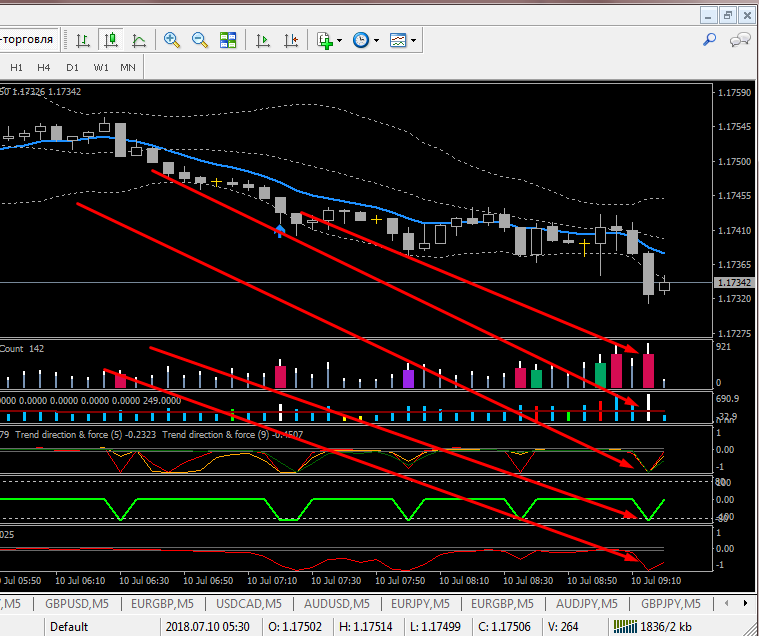759x636 pixels.
Task: Click the Trend direction & force (9) label
Action: [232, 435]
